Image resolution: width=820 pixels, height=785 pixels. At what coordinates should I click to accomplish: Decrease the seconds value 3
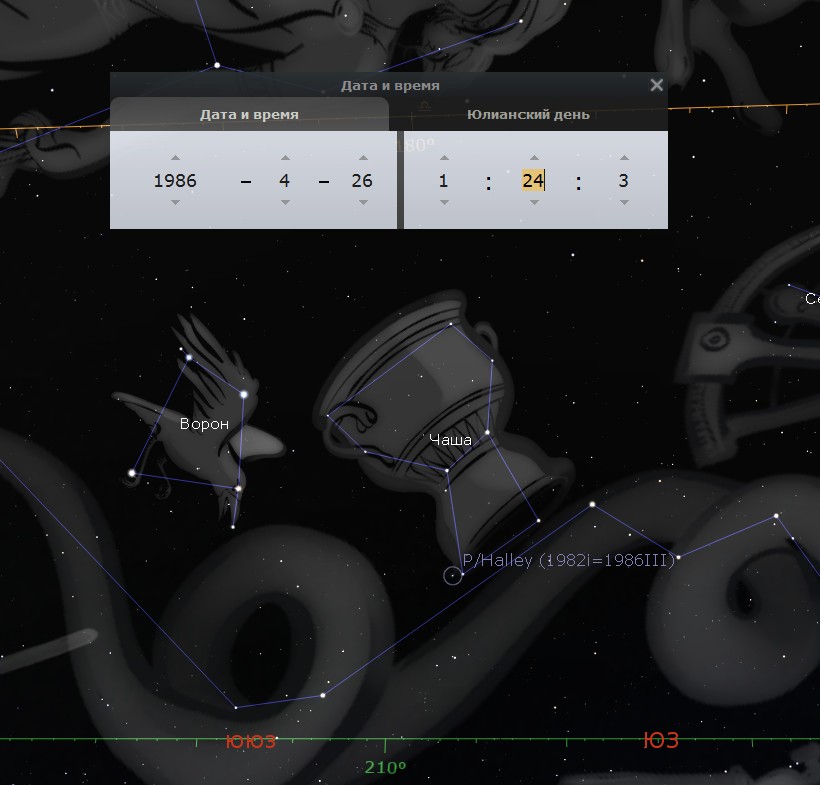coord(624,202)
